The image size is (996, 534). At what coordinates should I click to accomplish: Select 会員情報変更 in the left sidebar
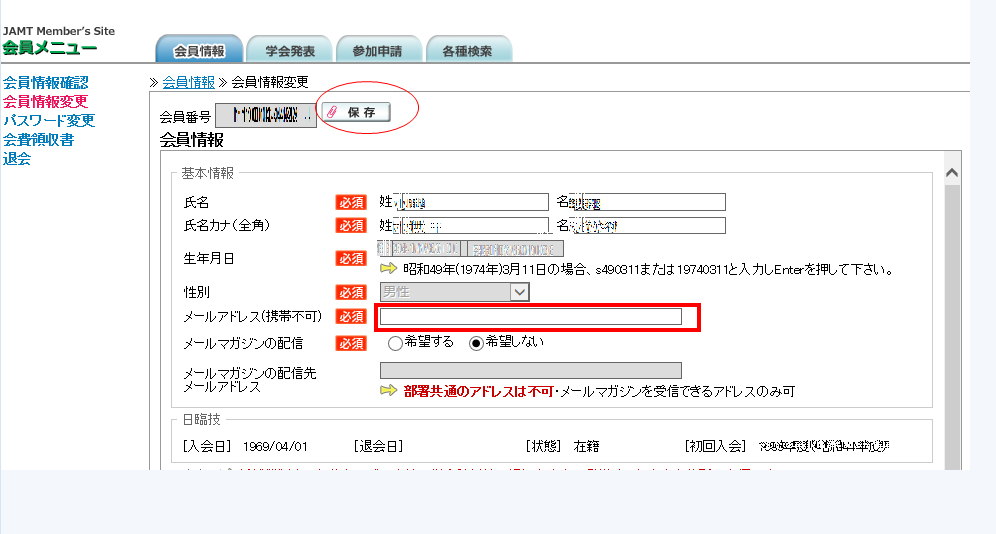point(45,101)
